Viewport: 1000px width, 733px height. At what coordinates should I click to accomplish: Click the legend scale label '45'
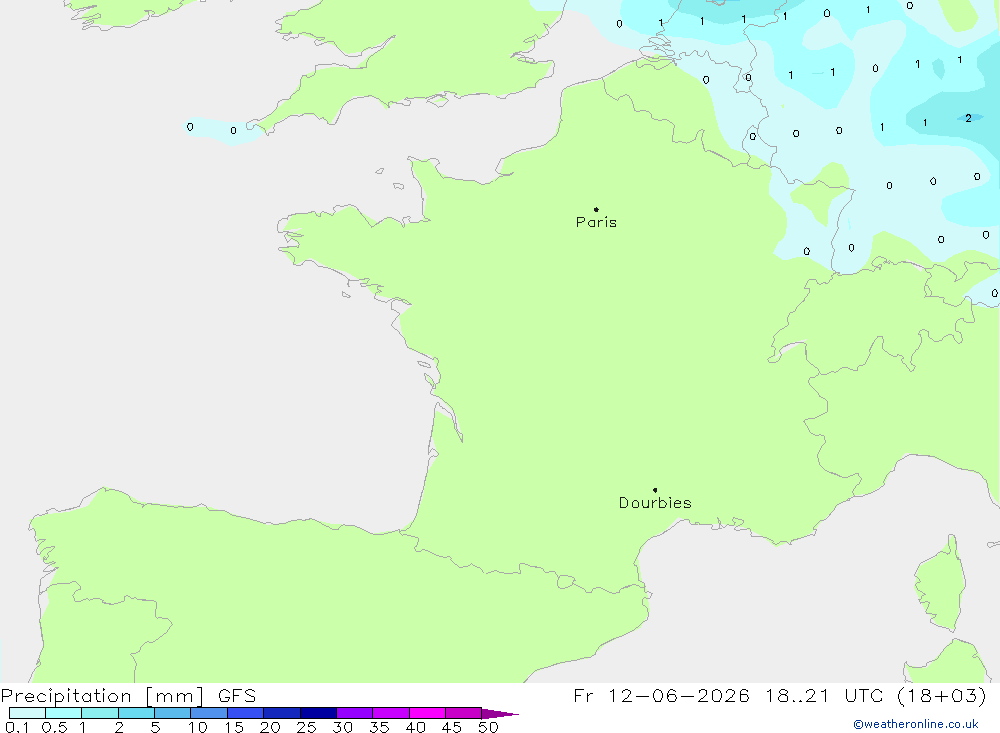[x=452, y=727]
